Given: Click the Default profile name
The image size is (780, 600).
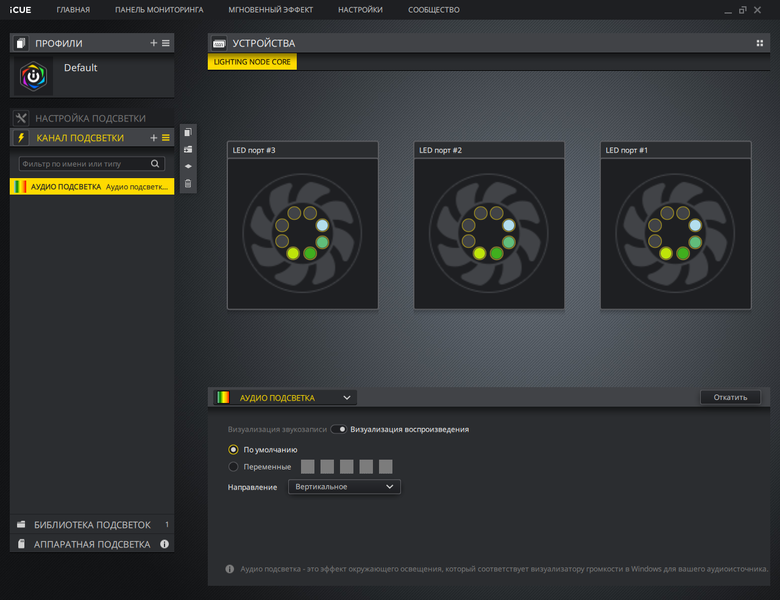Looking at the screenshot, I should point(81,68).
